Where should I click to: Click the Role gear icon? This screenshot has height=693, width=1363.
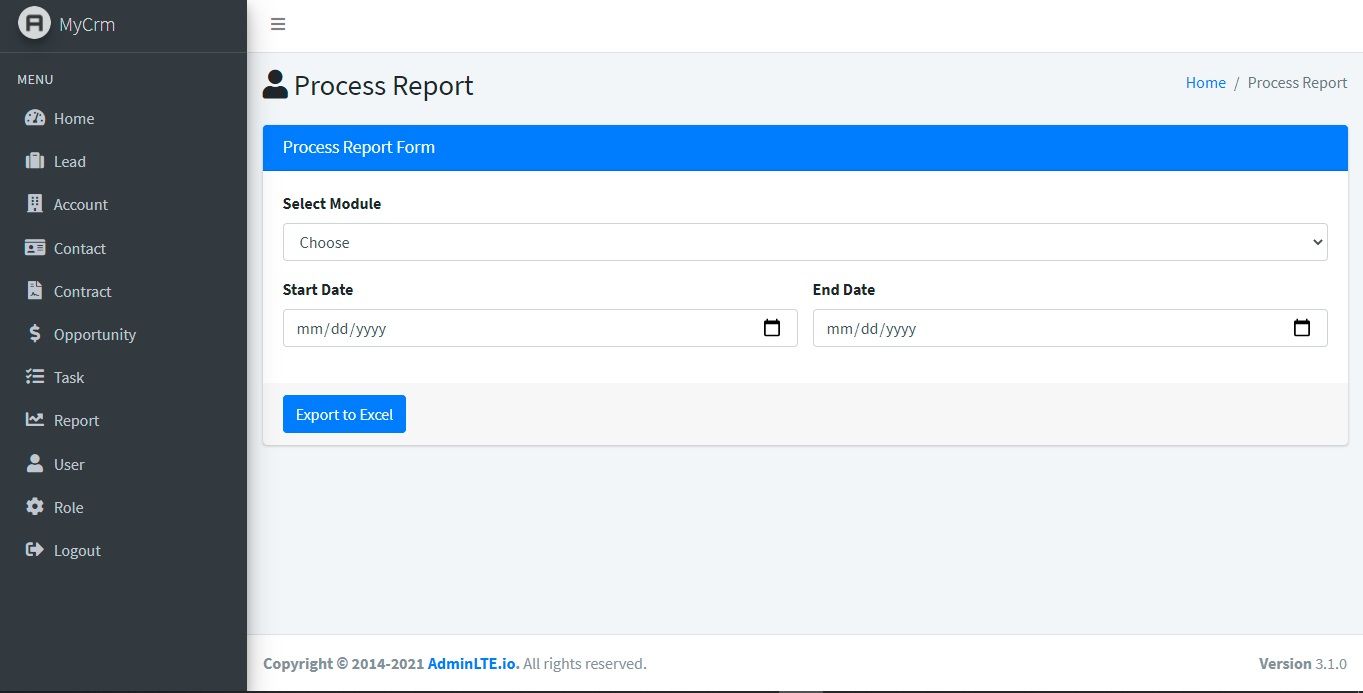35,507
